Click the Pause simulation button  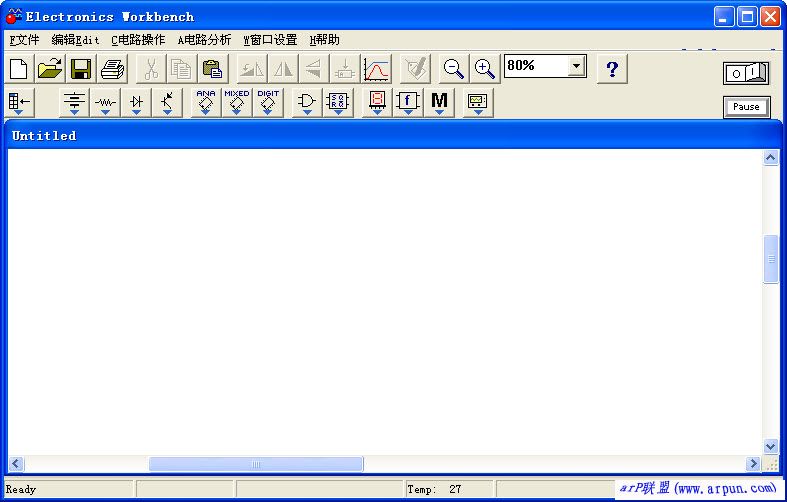(746, 107)
